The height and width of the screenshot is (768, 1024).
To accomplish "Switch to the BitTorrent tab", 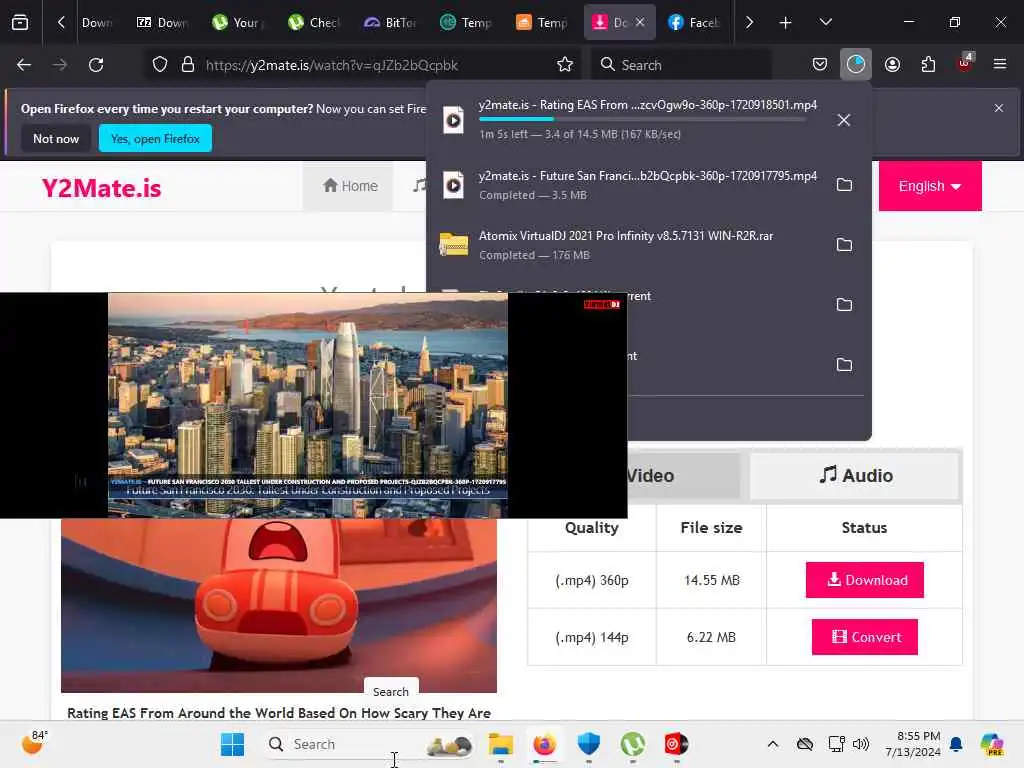I will coord(390,23).
